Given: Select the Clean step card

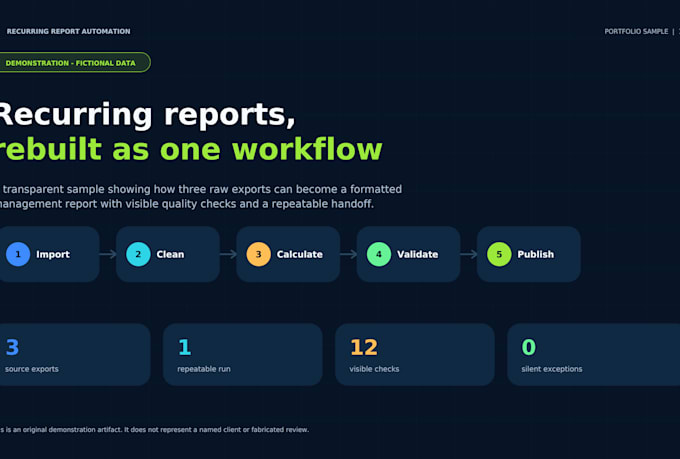Looking at the screenshot, I should click(168, 254).
